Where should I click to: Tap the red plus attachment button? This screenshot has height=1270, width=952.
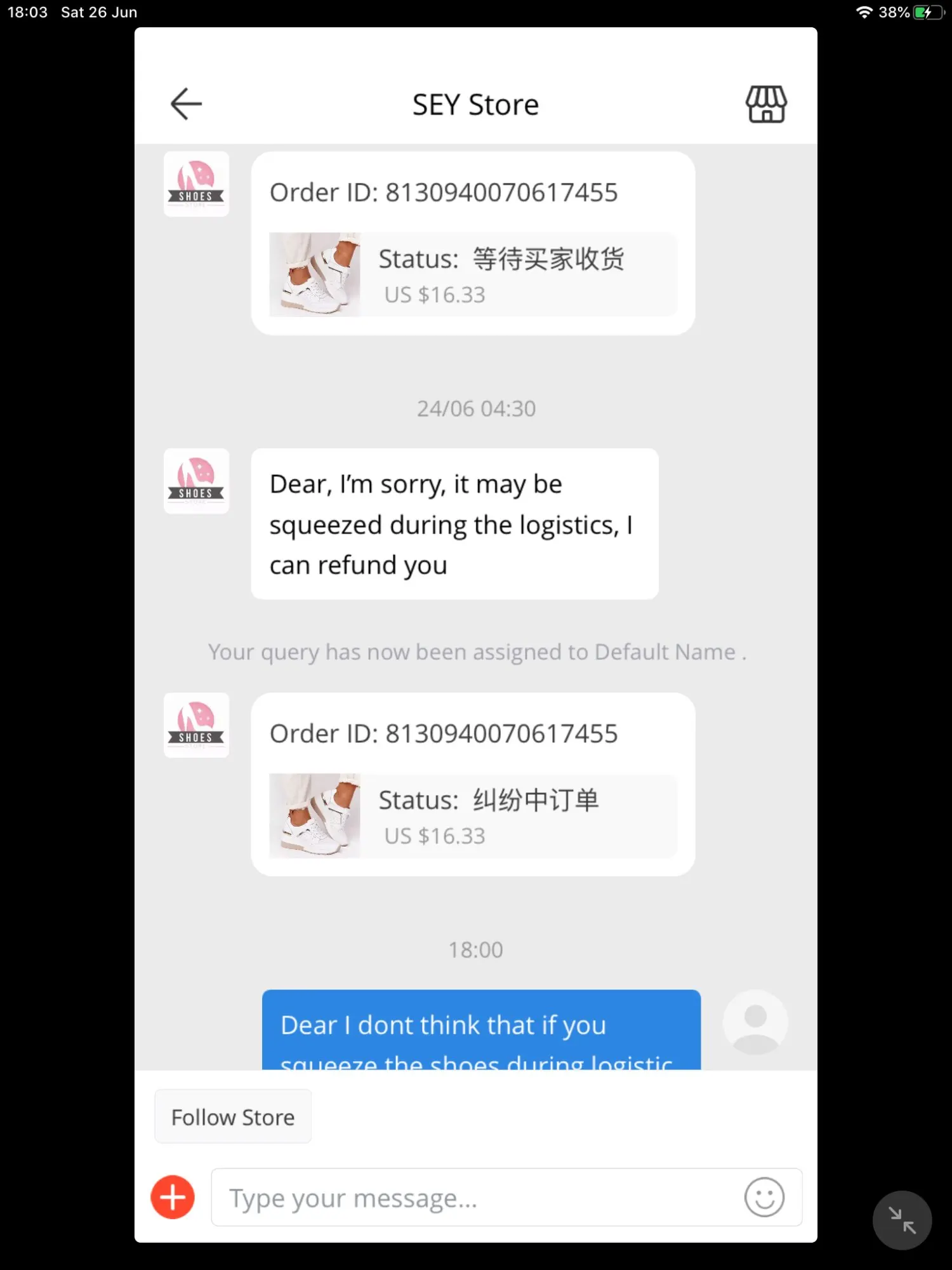[x=173, y=1197]
